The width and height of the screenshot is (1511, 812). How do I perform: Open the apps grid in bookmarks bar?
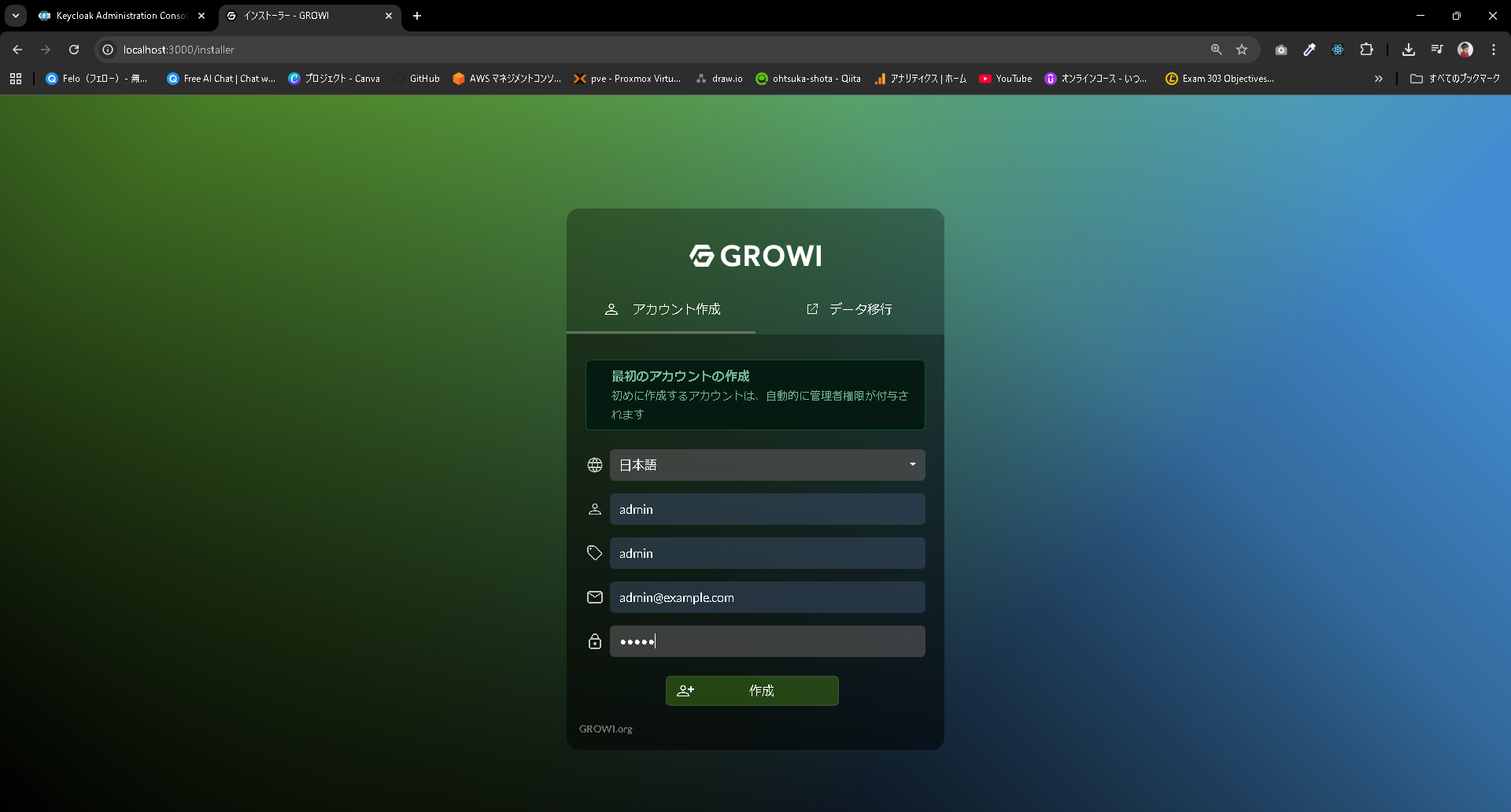point(16,79)
